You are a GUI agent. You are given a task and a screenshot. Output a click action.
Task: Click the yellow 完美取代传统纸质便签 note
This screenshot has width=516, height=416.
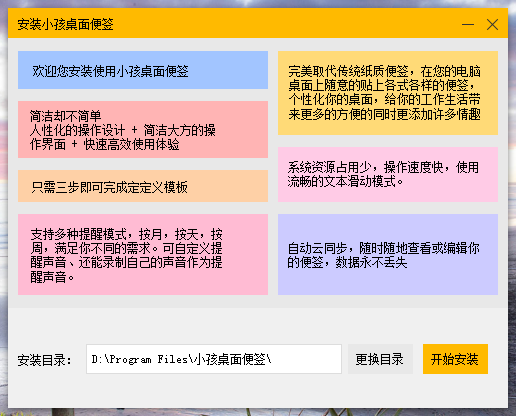pyautogui.click(x=388, y=93)
